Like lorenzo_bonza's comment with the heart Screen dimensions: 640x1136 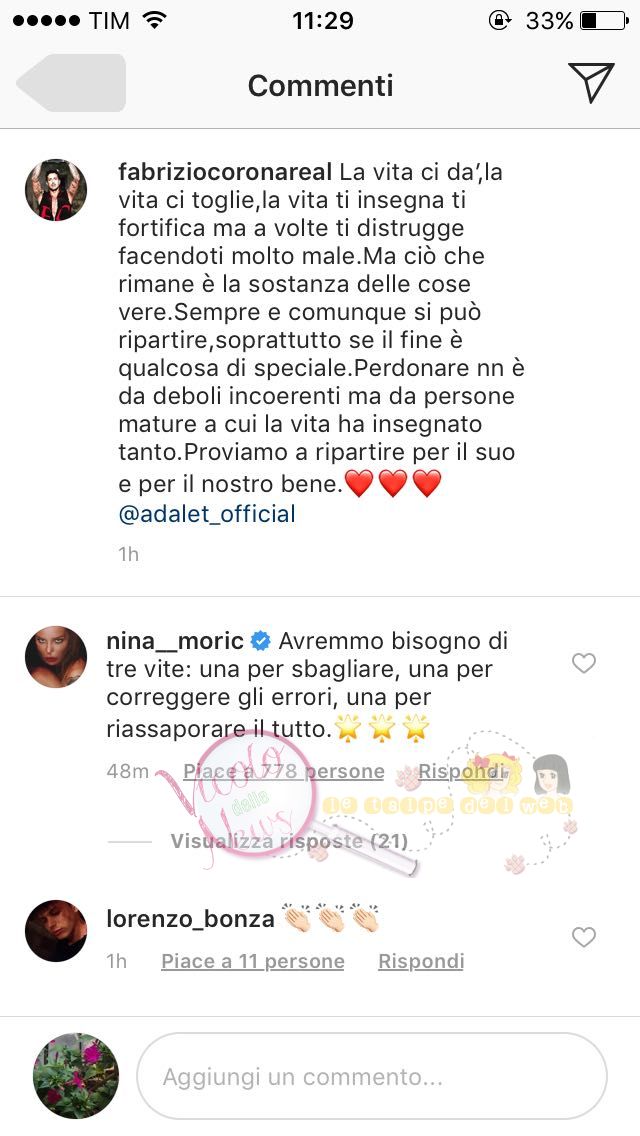click(x=583, y=937)
